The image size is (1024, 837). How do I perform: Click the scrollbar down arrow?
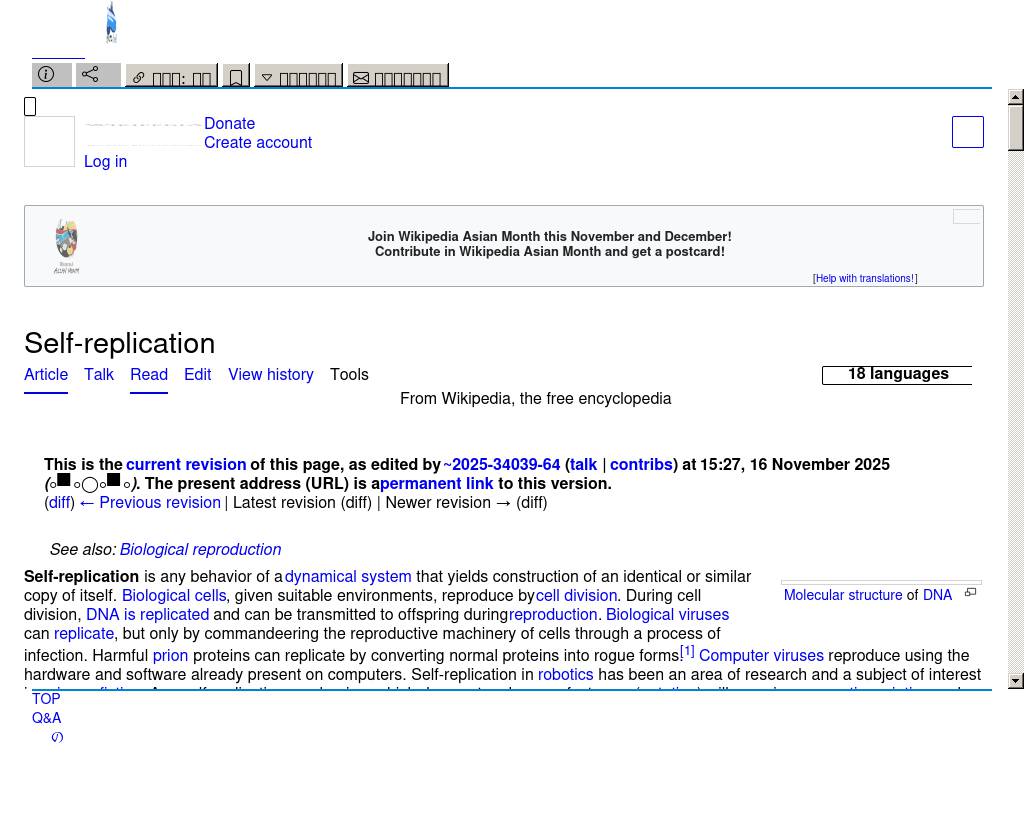tap(1016, 681)
